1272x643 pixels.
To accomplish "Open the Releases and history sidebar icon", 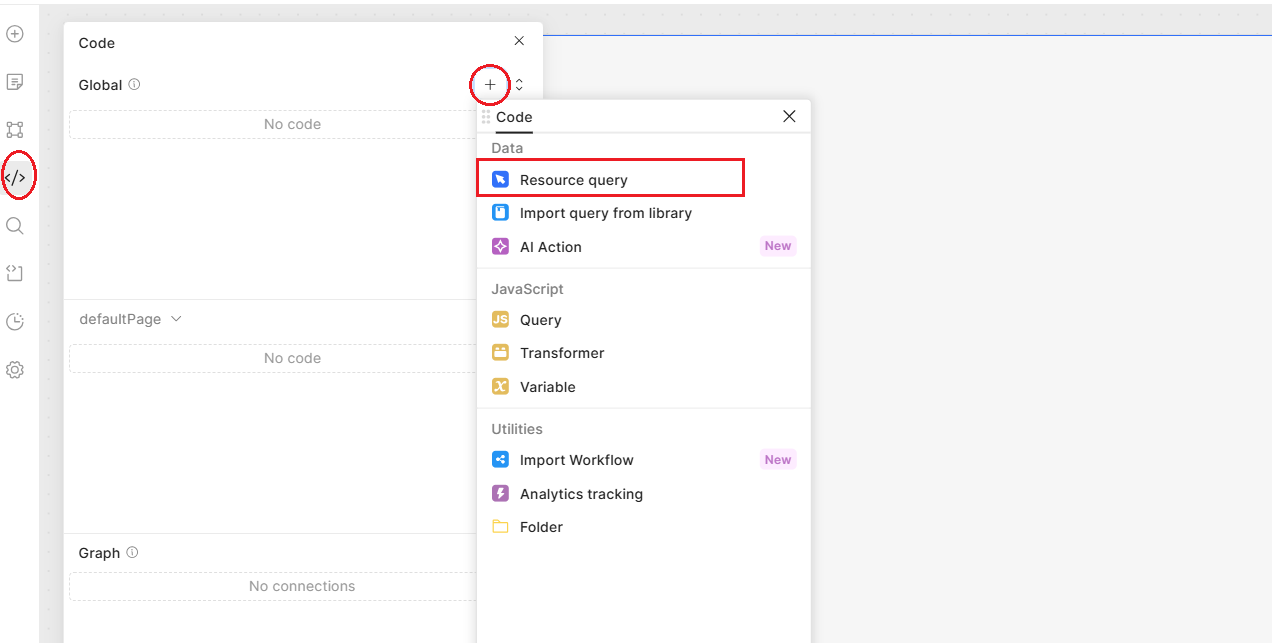I will 15,322.
